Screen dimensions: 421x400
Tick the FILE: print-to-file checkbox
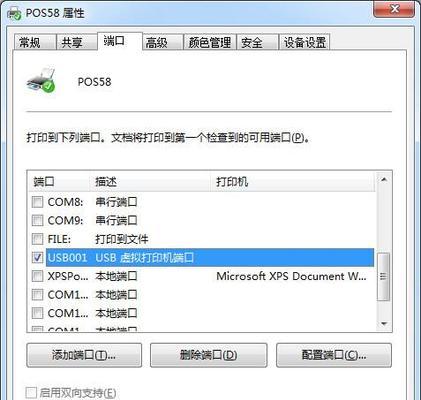pos(37,239)
